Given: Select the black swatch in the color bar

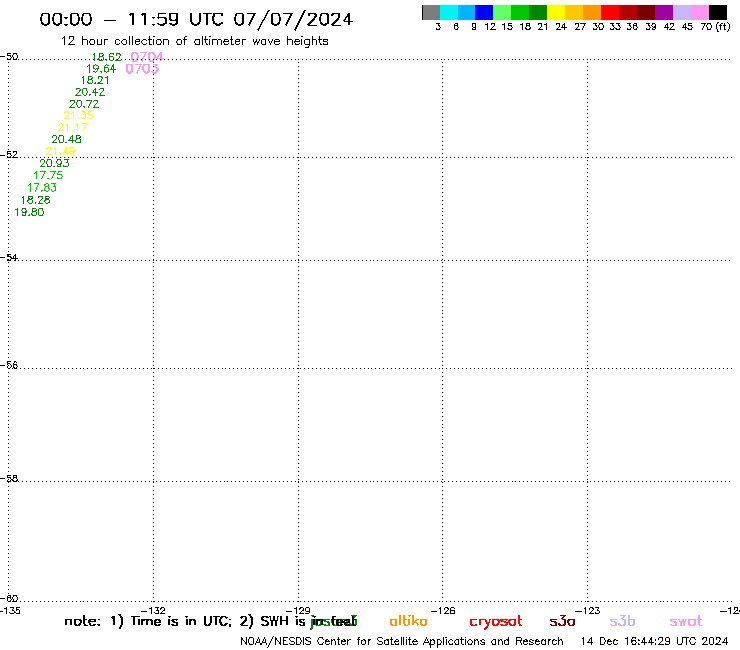Looking at the screenshot, I should [x=718, y=12].
